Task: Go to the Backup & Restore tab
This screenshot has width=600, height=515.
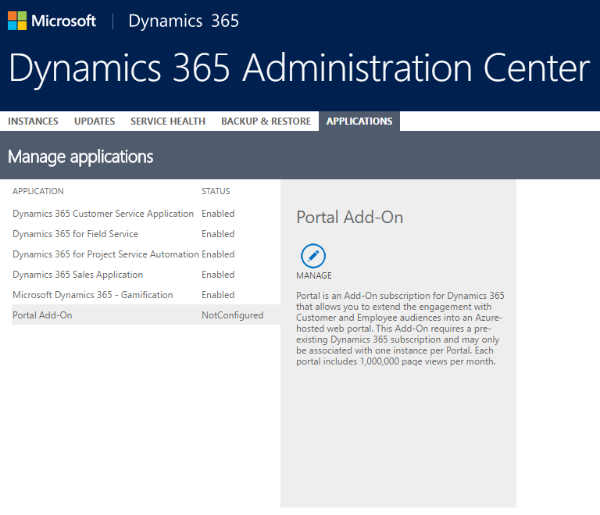Action: click(266, 121)
